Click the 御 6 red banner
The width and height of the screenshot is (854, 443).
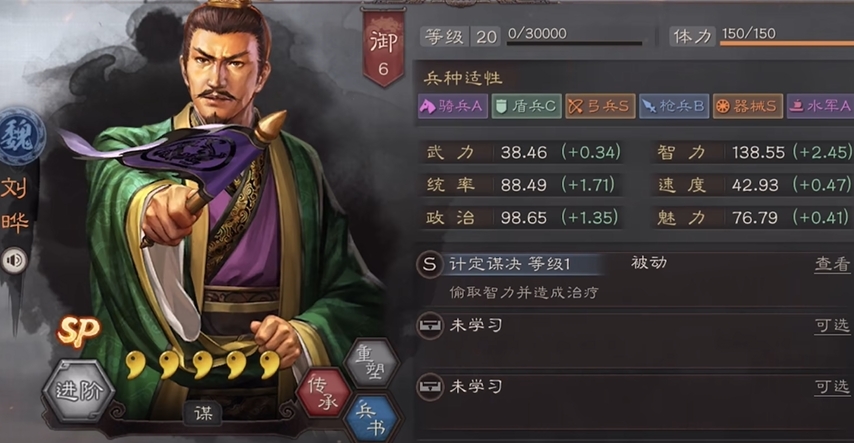tap(383, 48)
